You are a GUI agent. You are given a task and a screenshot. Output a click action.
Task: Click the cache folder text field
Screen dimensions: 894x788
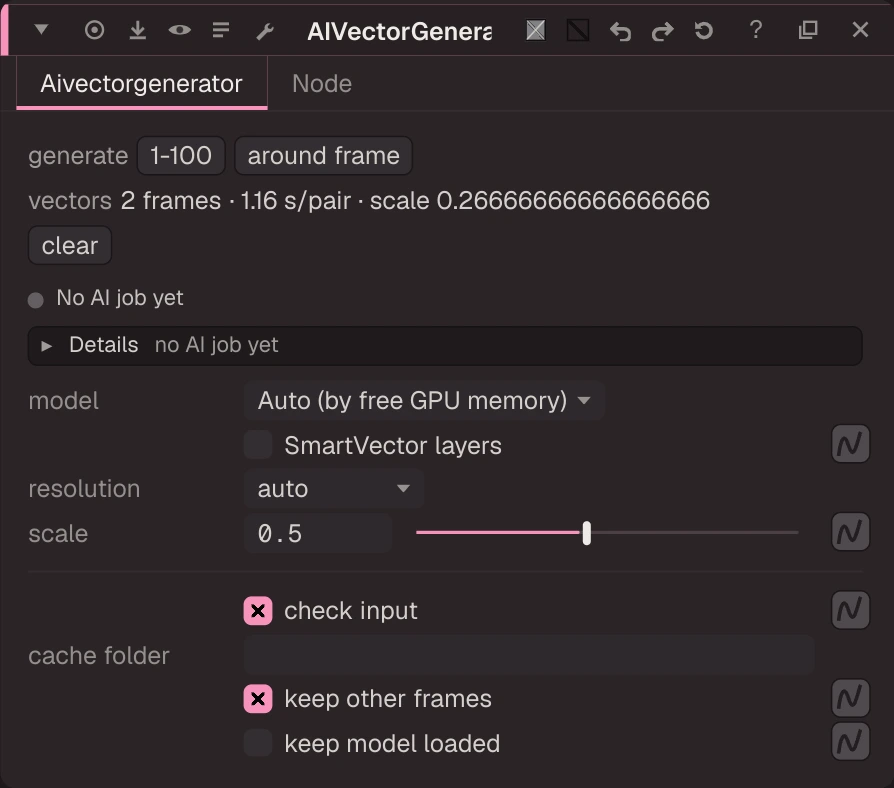coord(529,655)
